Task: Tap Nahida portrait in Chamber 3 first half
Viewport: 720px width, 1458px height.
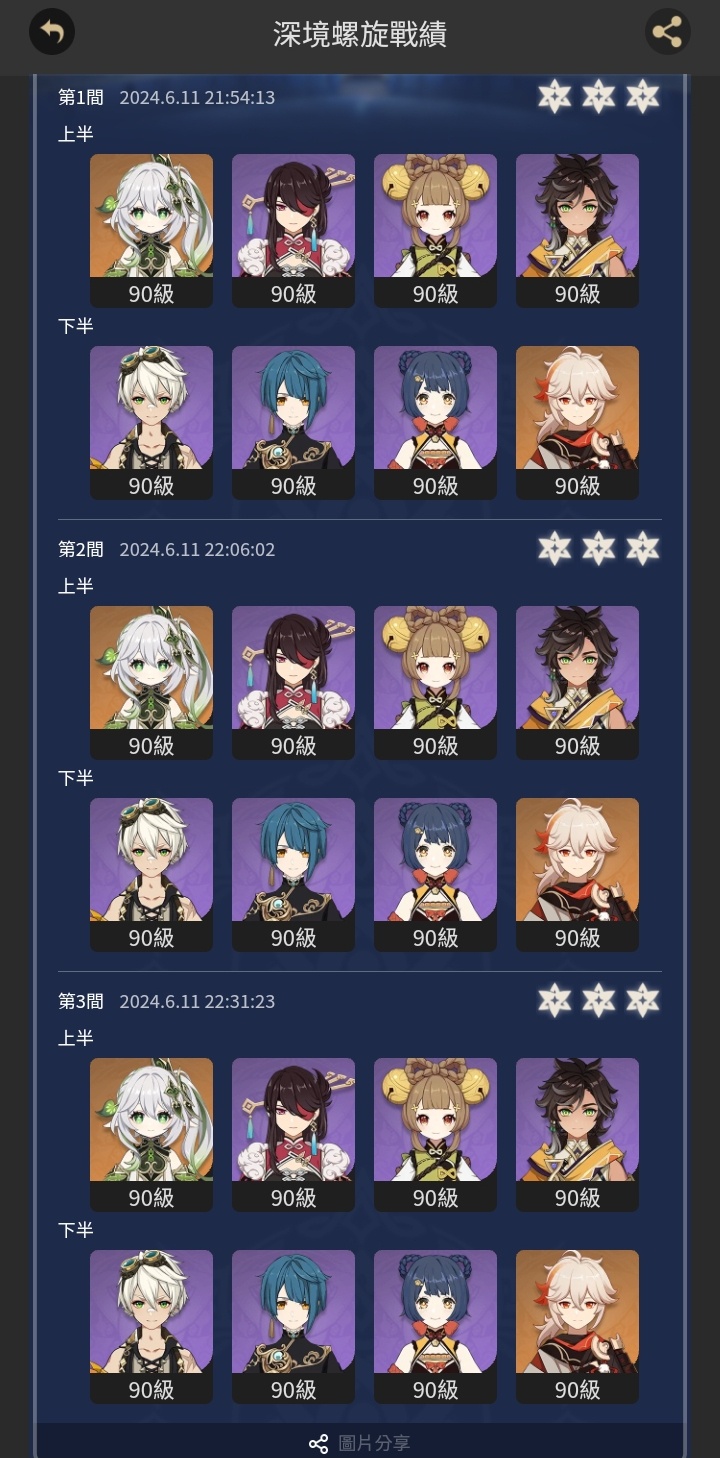Action: [x=151, y=1135]
